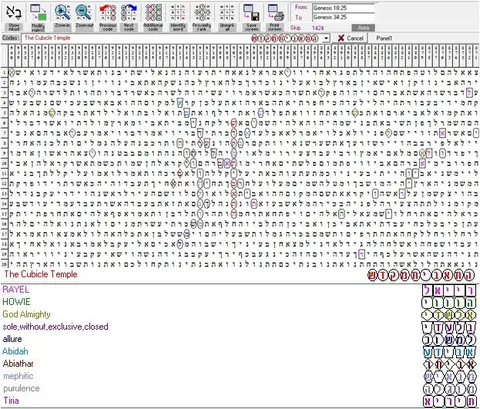This screenshot has height=409, width=480.
Task: Click the red Hebrew letters for The Cubicle Temple
Action: (x=421, y=276)
